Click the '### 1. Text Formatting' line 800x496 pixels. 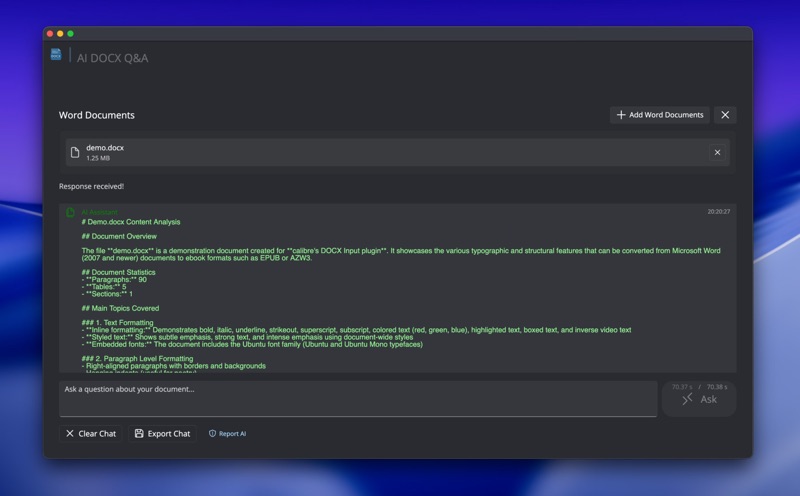pyautogui.click(x=117, y=323)
